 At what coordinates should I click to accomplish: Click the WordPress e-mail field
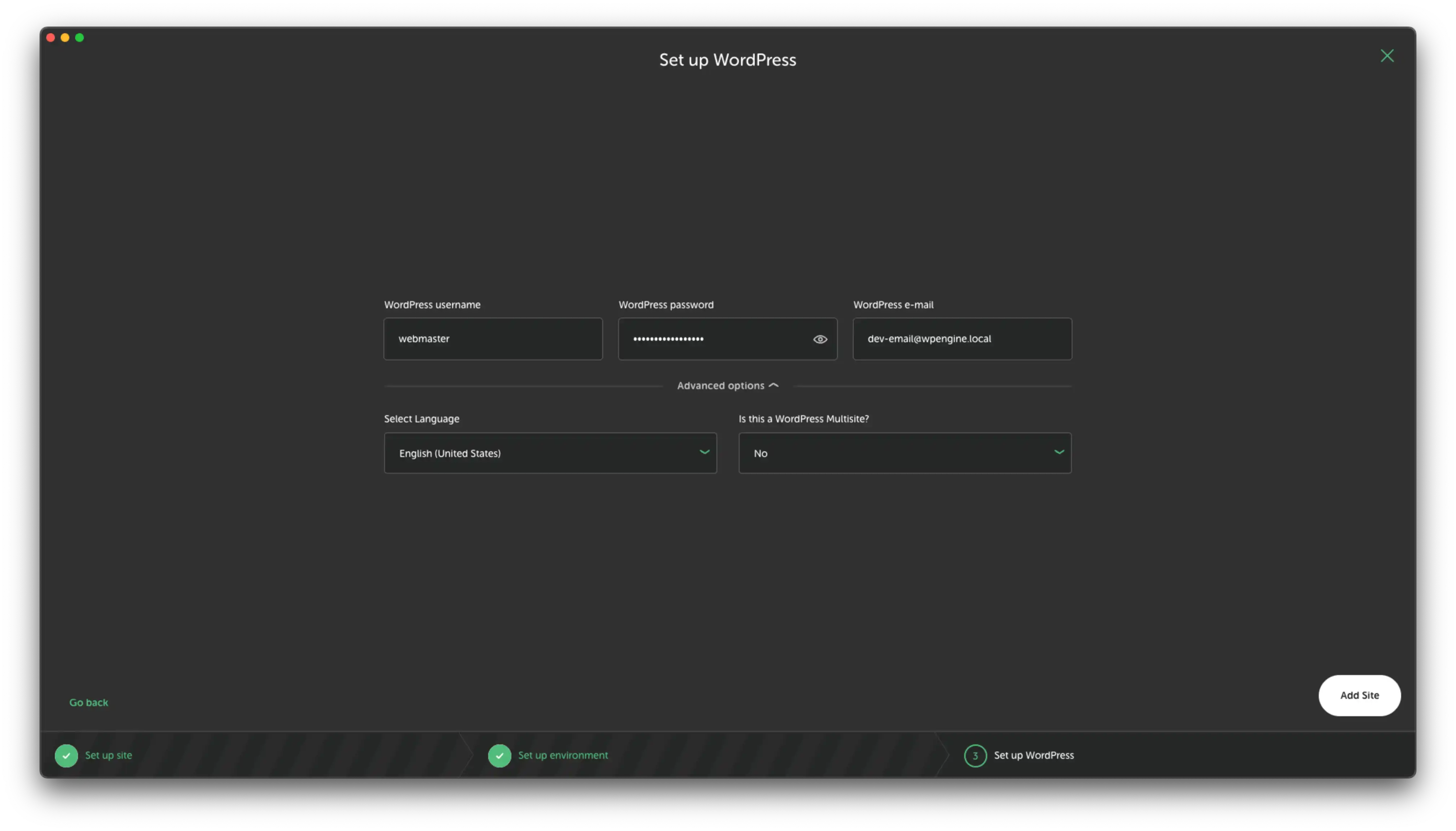tap(962, 339)
